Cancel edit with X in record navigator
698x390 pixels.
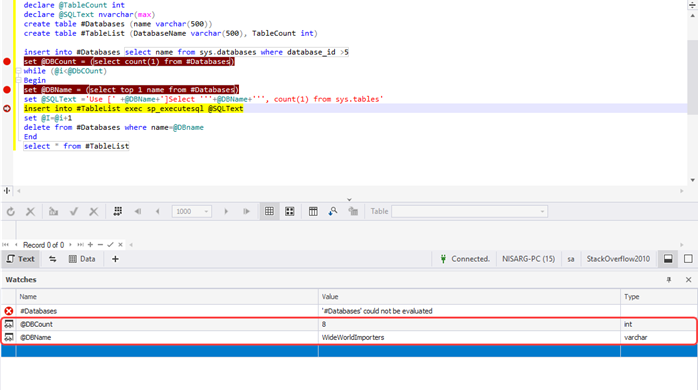120,245
